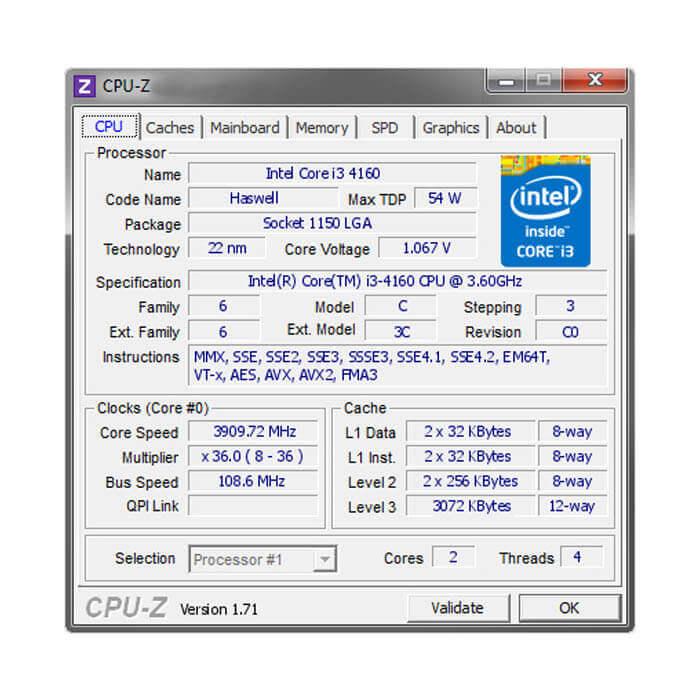Image resolution: width=700 pixels, height=700 pixels.
Task: Expand the Processor #1 selection dropdown
Action: 325,559
